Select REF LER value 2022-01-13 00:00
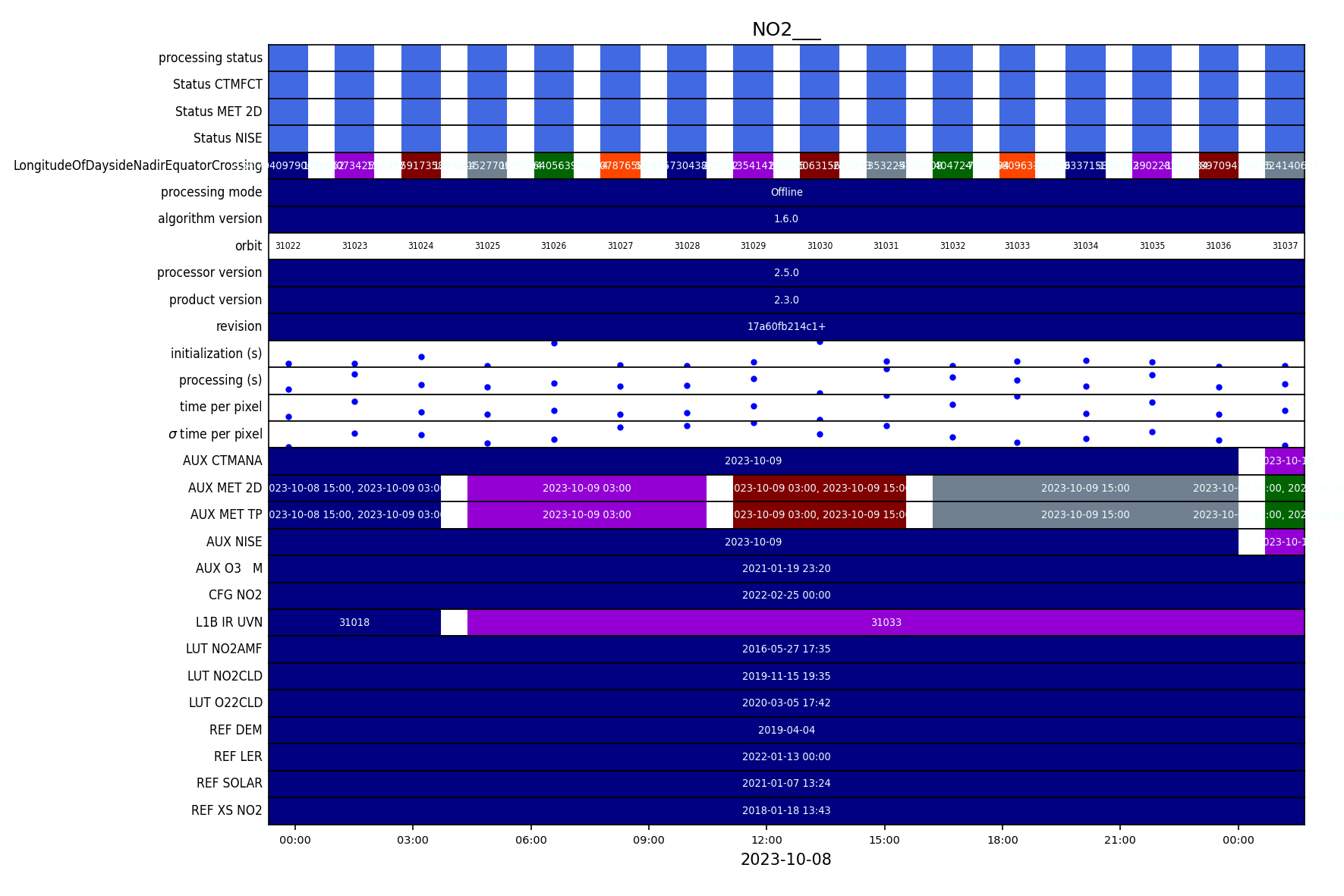Image resolution: width=1344 pixels, height=896 pixels. [x=786, y=756]
